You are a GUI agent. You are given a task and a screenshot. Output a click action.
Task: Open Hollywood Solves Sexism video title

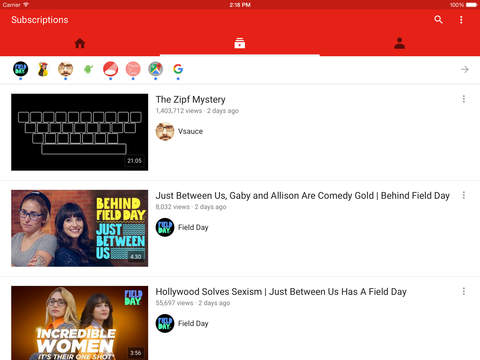point(281,292)
